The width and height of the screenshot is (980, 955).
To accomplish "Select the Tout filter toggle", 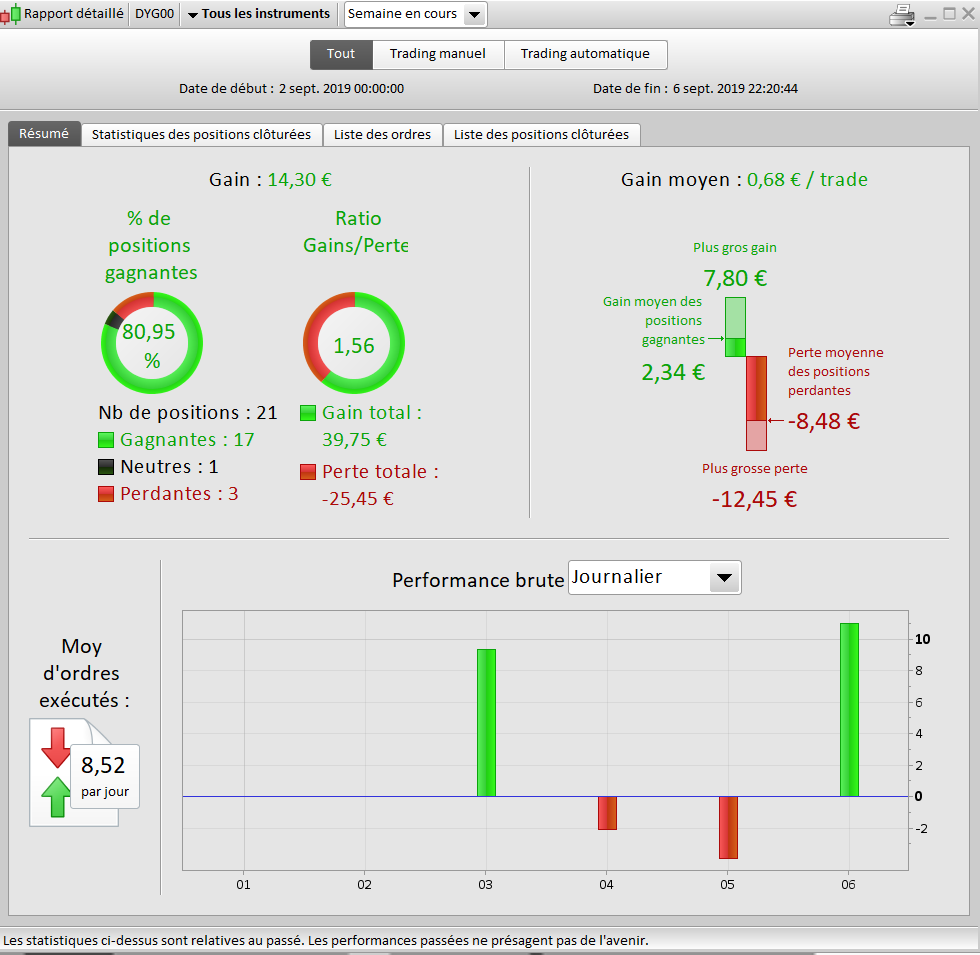I will tap(341, 54).
